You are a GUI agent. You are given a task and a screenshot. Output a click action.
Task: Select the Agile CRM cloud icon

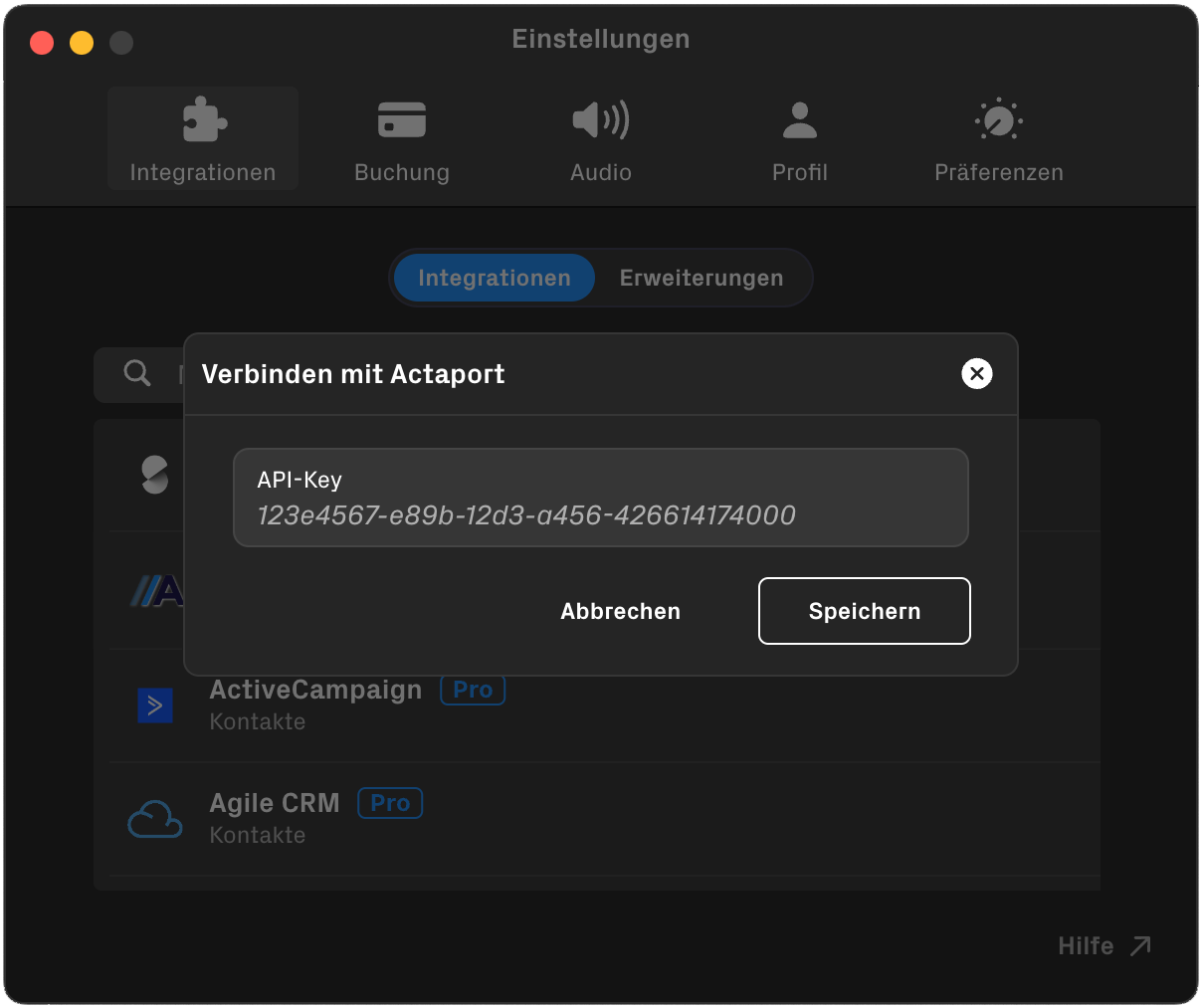coord(154,818)
